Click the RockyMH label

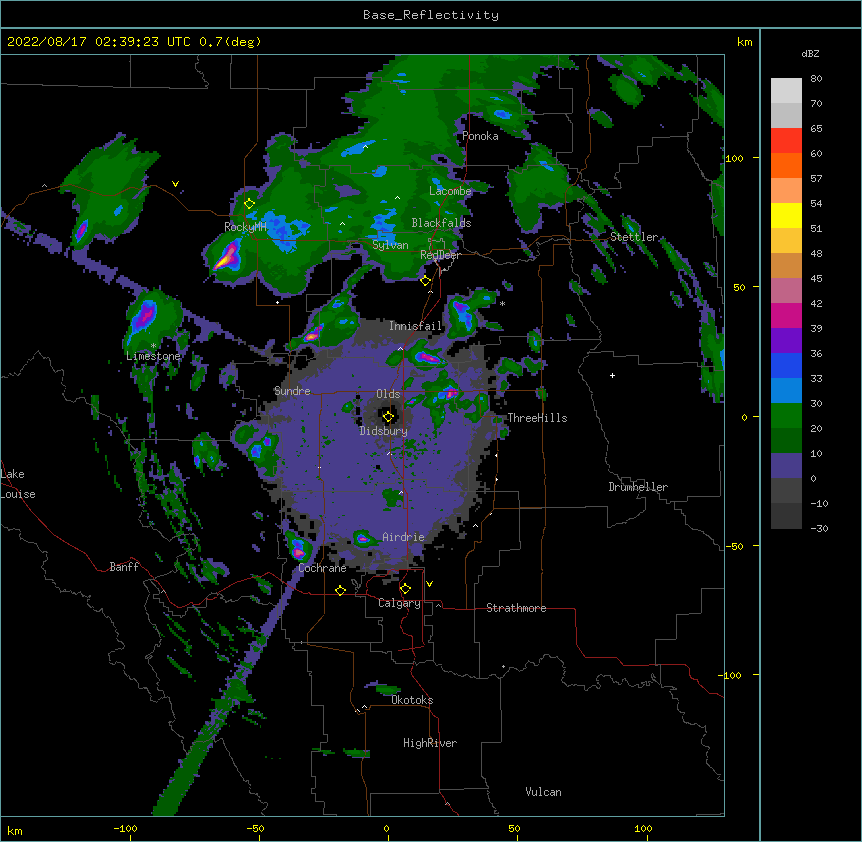(x=245, y=227)
